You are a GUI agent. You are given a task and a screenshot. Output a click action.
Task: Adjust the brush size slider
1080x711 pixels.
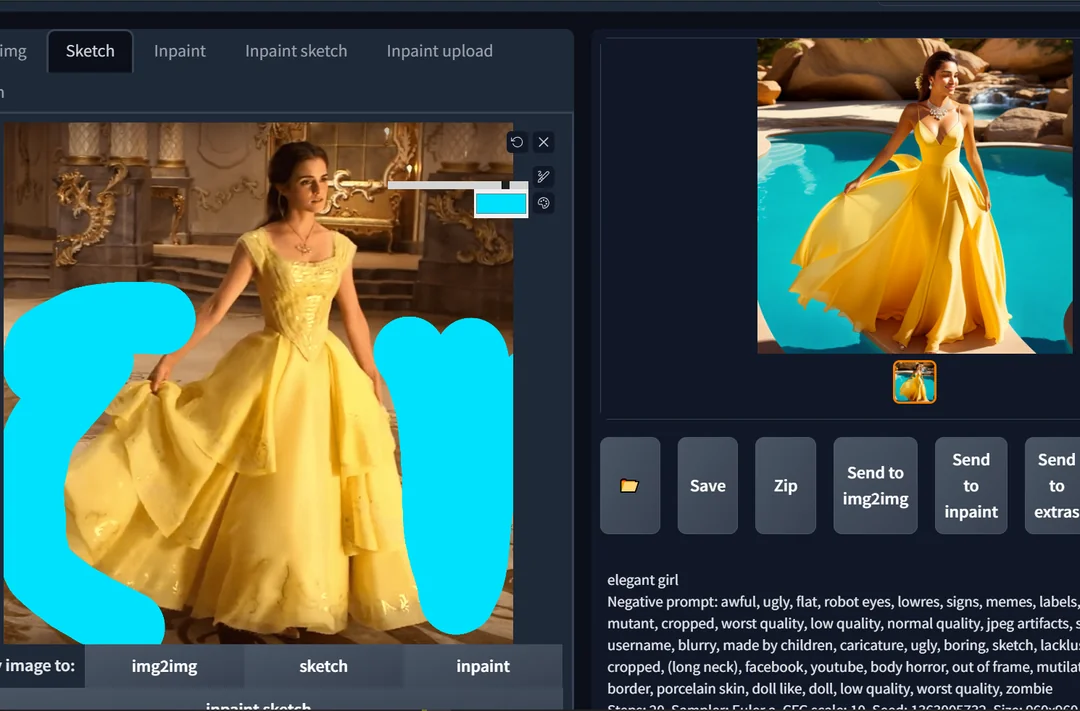(x=457, y=185)
